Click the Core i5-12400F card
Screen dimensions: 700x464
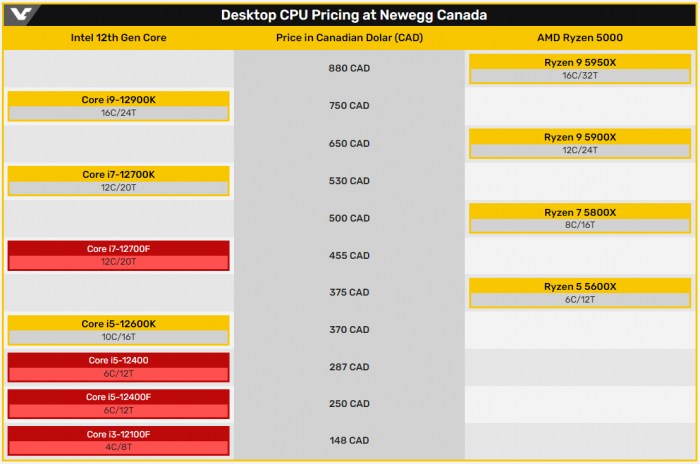click(119, 403)
